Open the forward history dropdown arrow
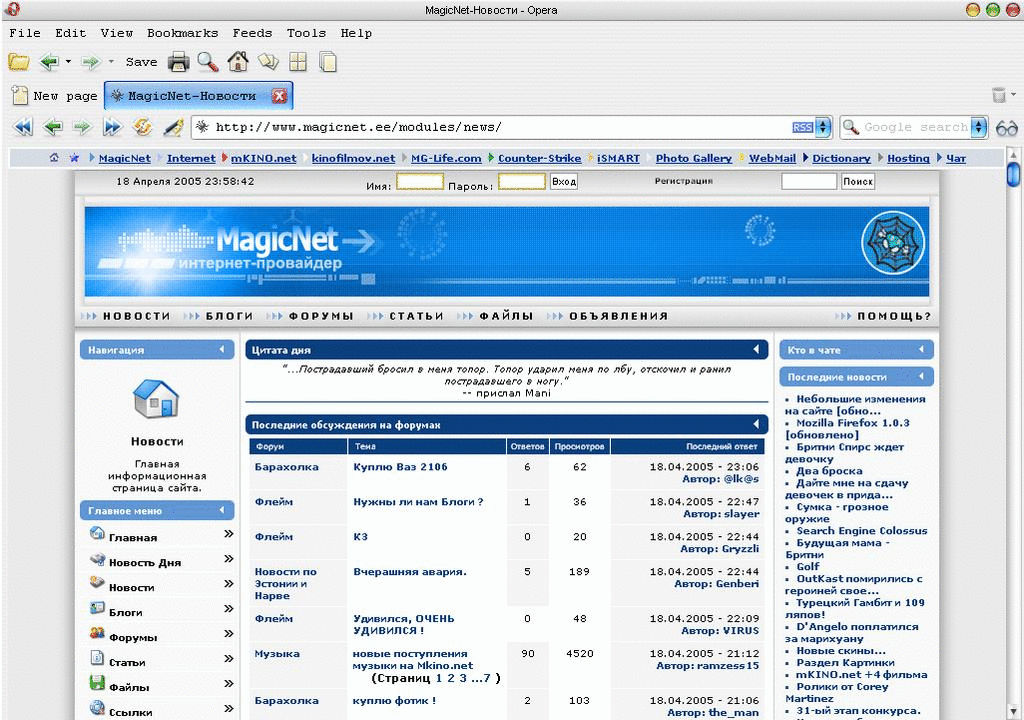1024x720 pixels. (111, 62)
